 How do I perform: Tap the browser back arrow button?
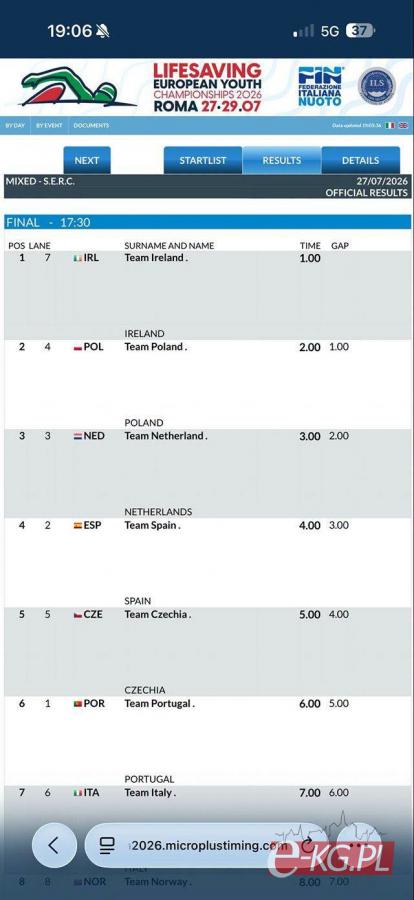[54, 845]
